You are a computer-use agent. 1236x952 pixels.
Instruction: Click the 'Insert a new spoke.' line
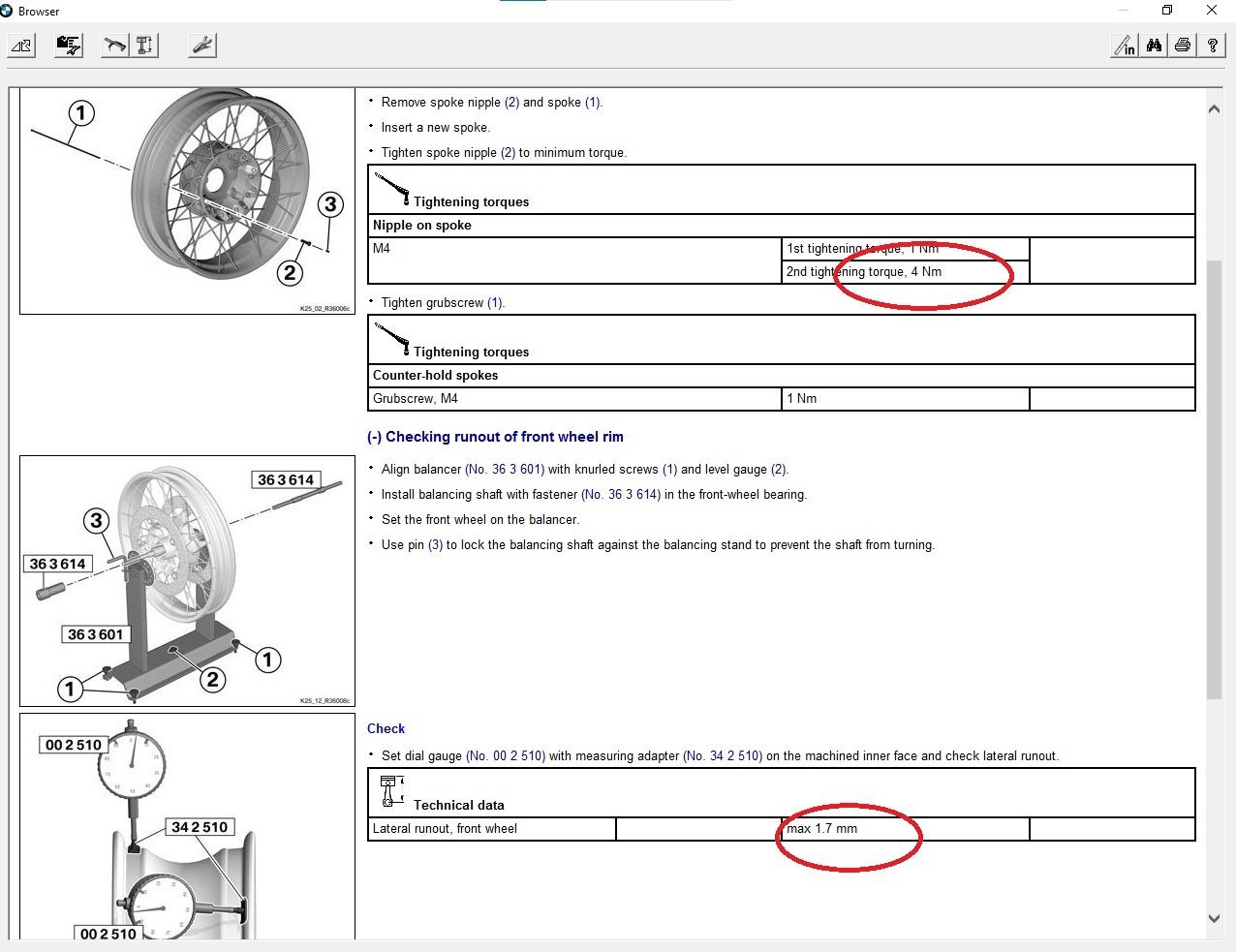[x=436, y=128]
